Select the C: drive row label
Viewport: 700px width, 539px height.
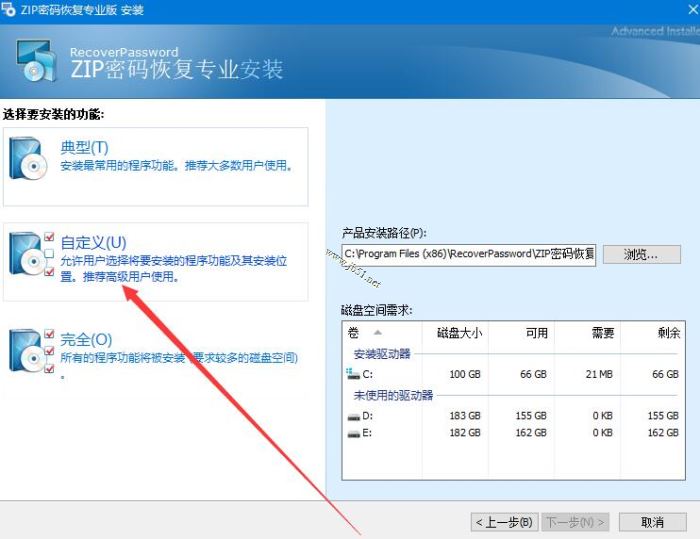point(367,374)
